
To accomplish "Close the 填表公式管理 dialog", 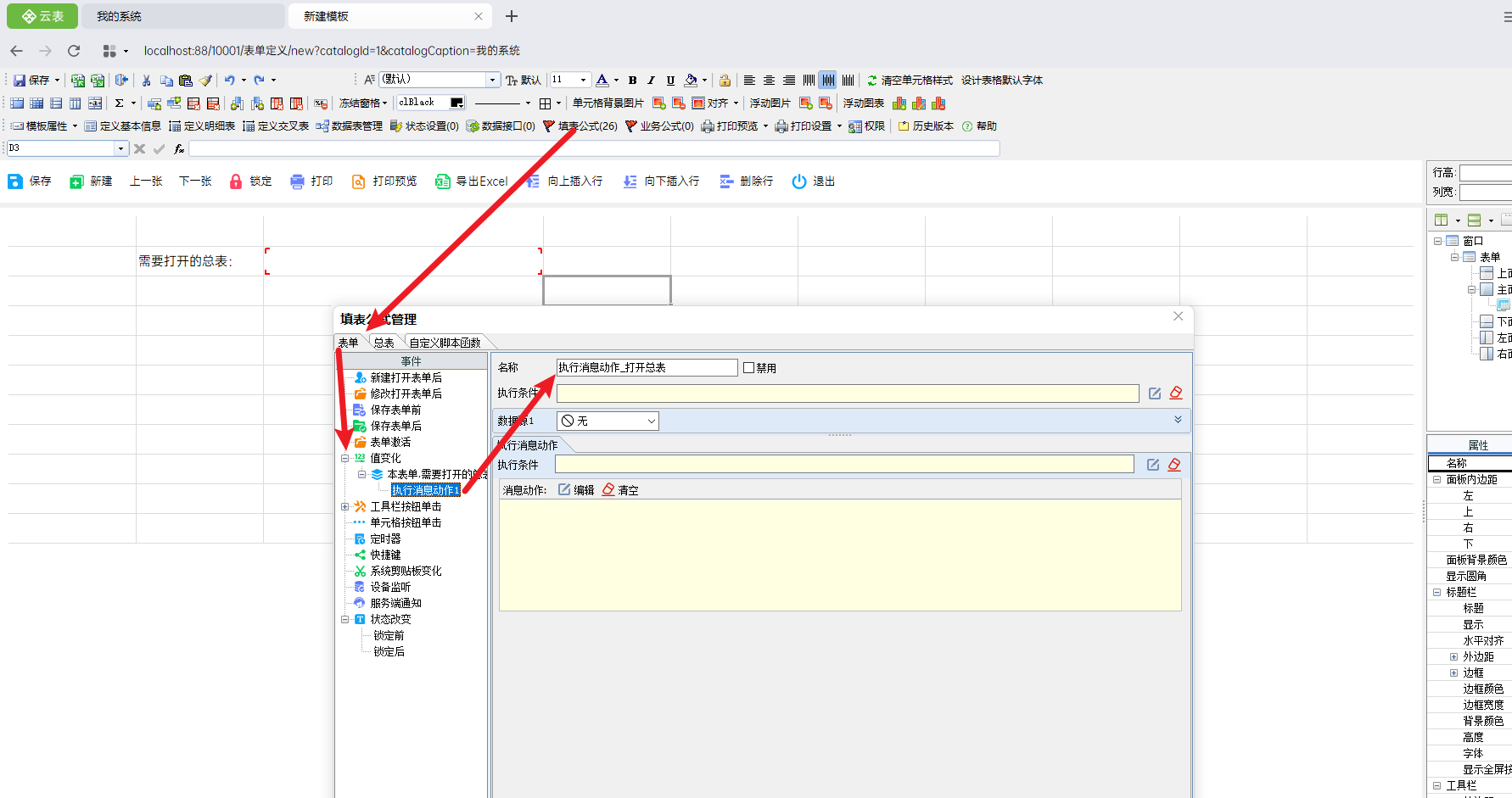I will coord(1178,316).
